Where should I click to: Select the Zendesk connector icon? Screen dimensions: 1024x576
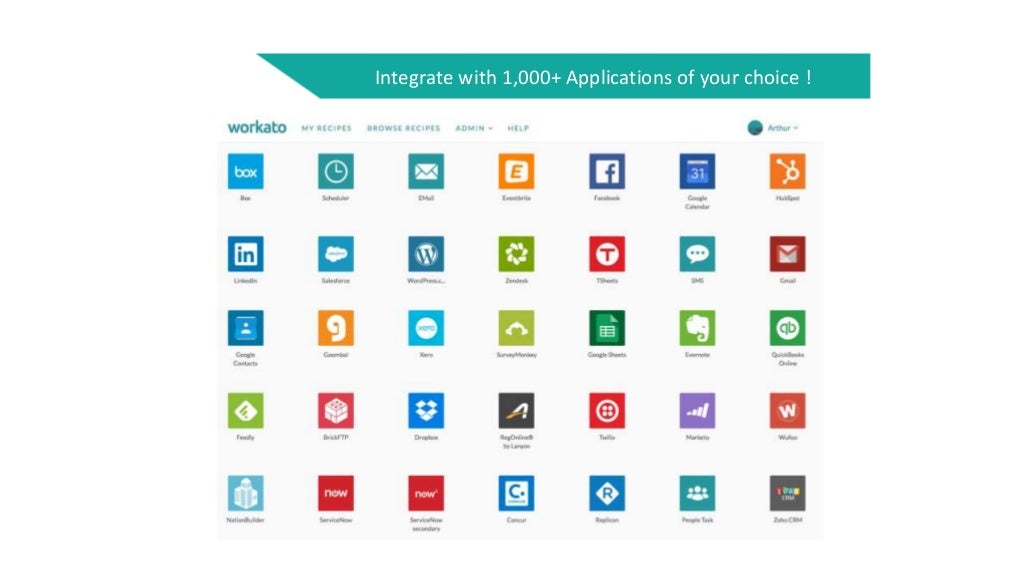tap(516, 253)
